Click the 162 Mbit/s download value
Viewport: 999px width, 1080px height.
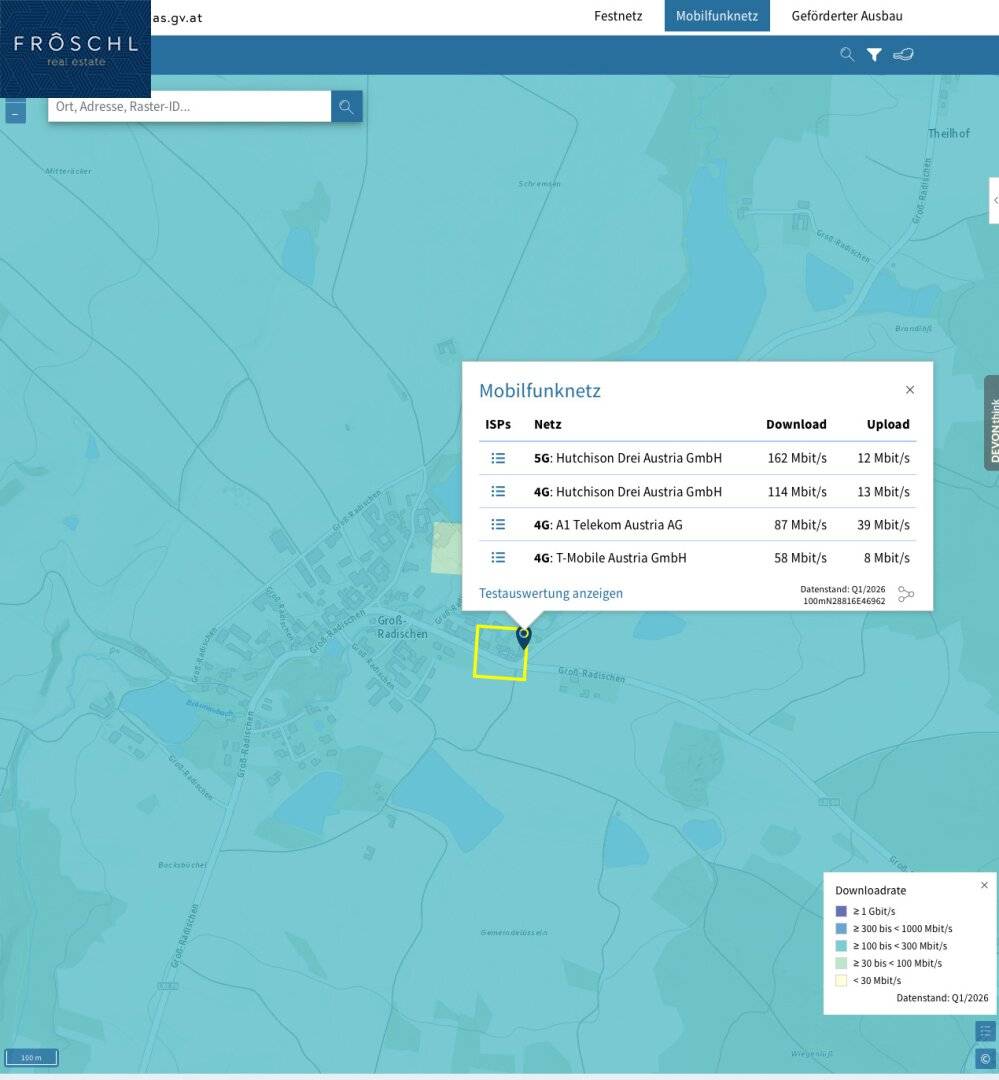pyautogui.click(x=796, y=458)
